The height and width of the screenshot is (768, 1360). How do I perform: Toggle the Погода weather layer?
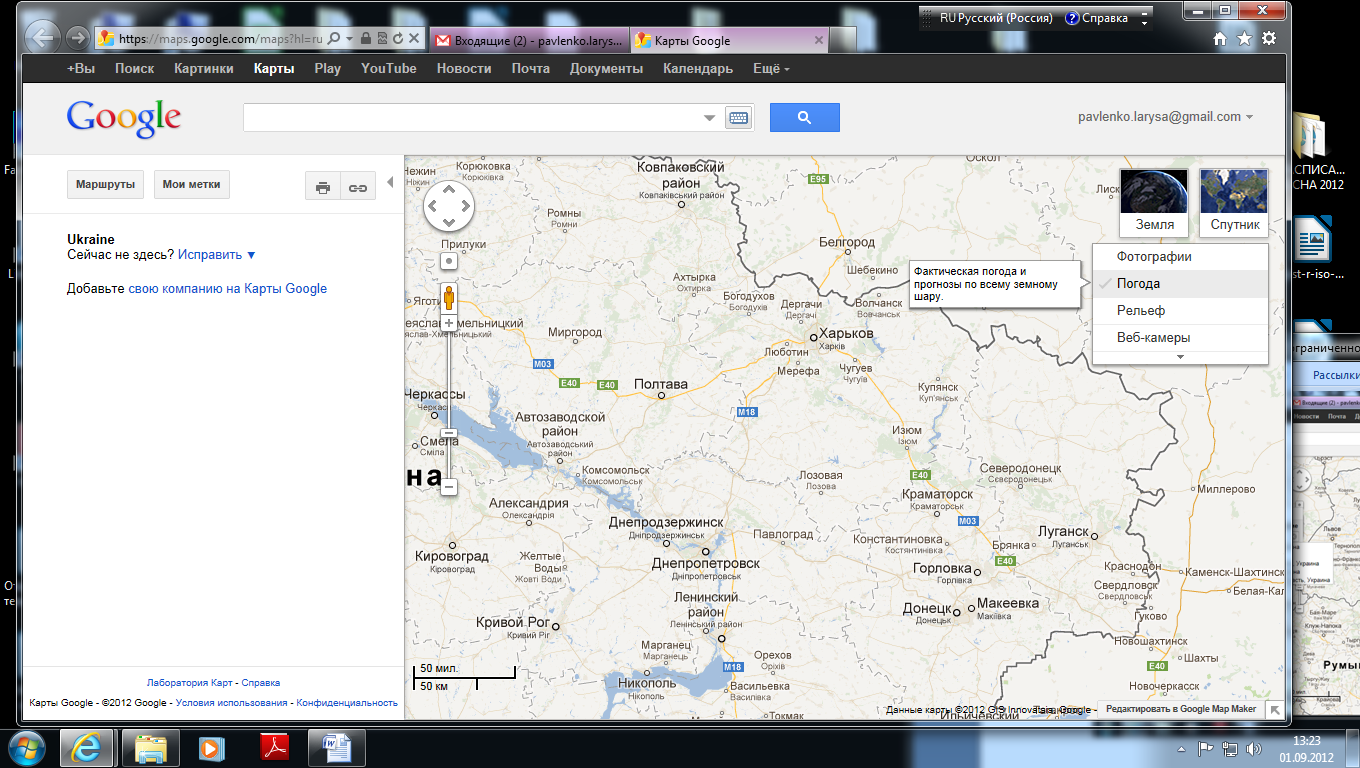[x=1180, y=284]
